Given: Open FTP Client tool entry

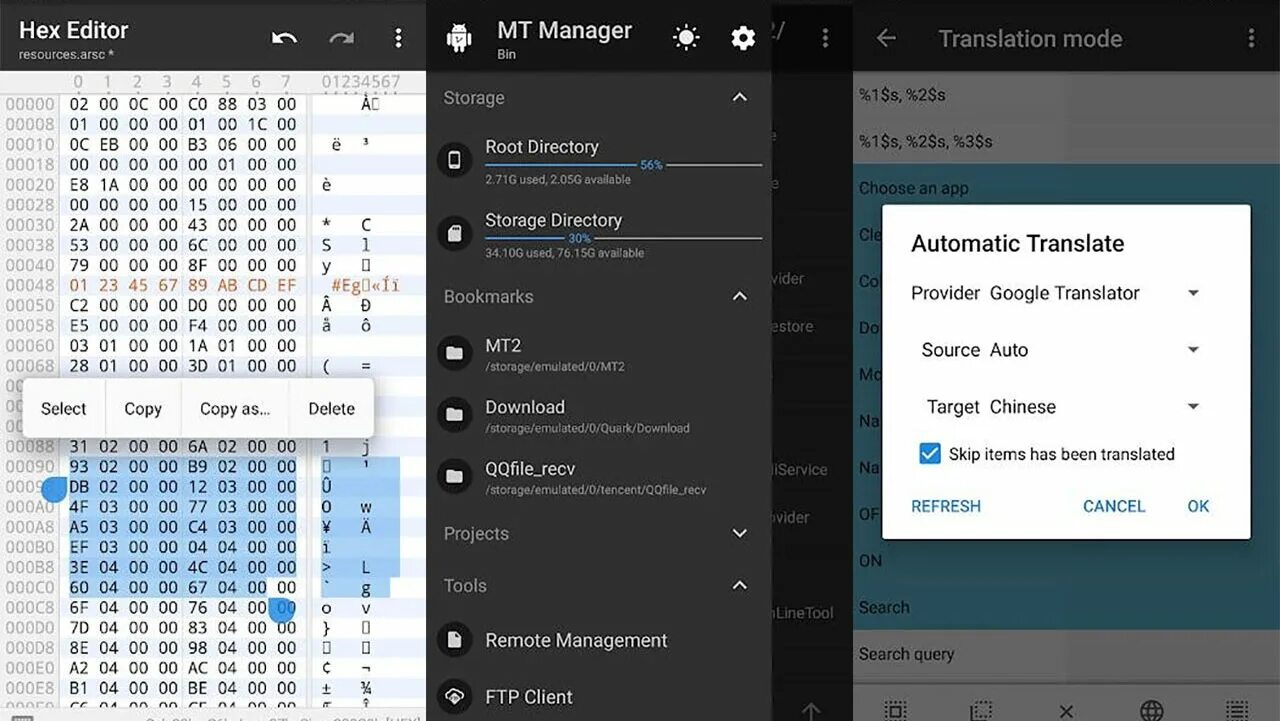Looking at the screenshot, I should tap(600, 697).
